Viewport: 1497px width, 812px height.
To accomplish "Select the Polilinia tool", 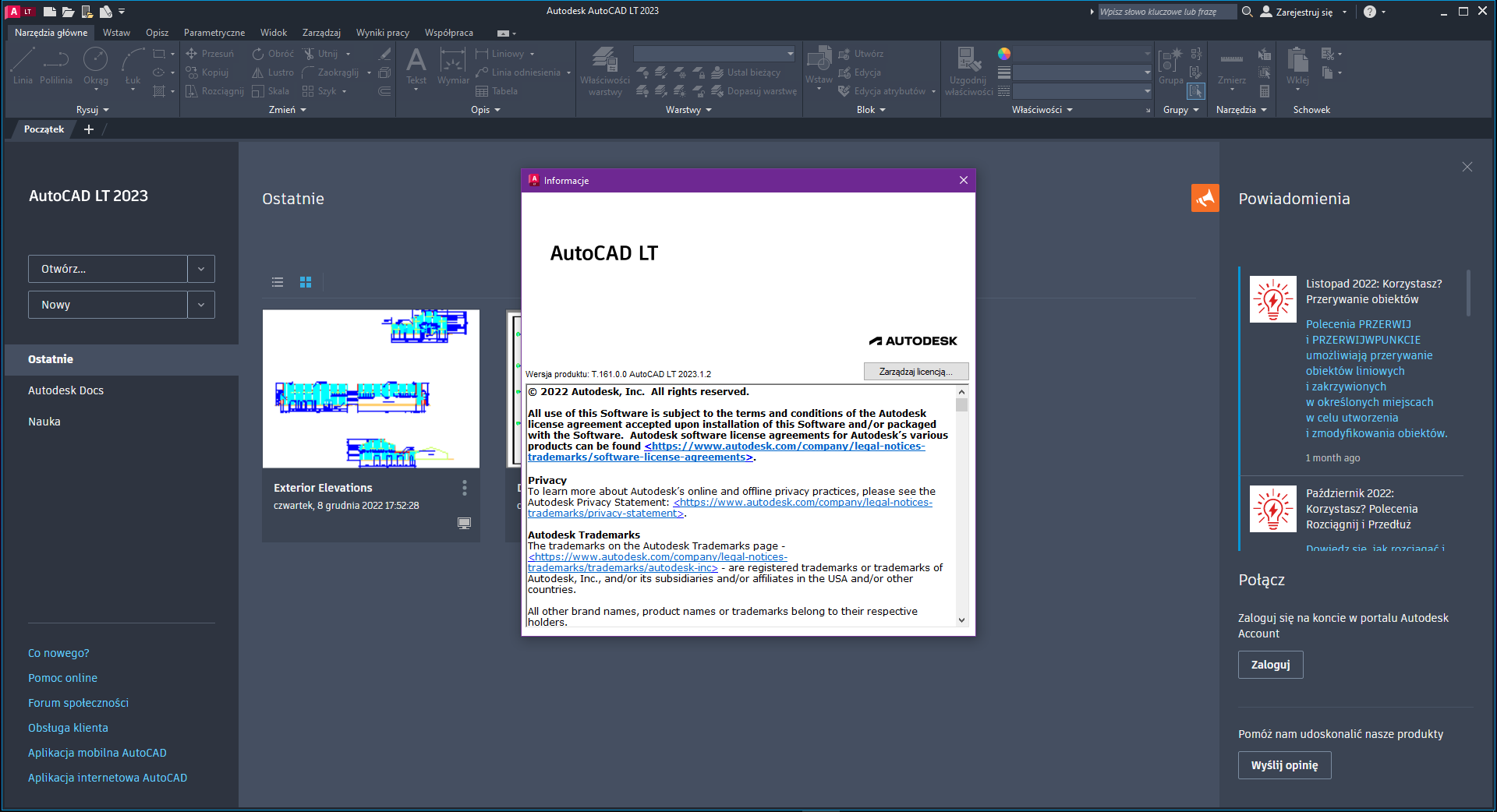I will pyautogui.click(x=55, y=65).
